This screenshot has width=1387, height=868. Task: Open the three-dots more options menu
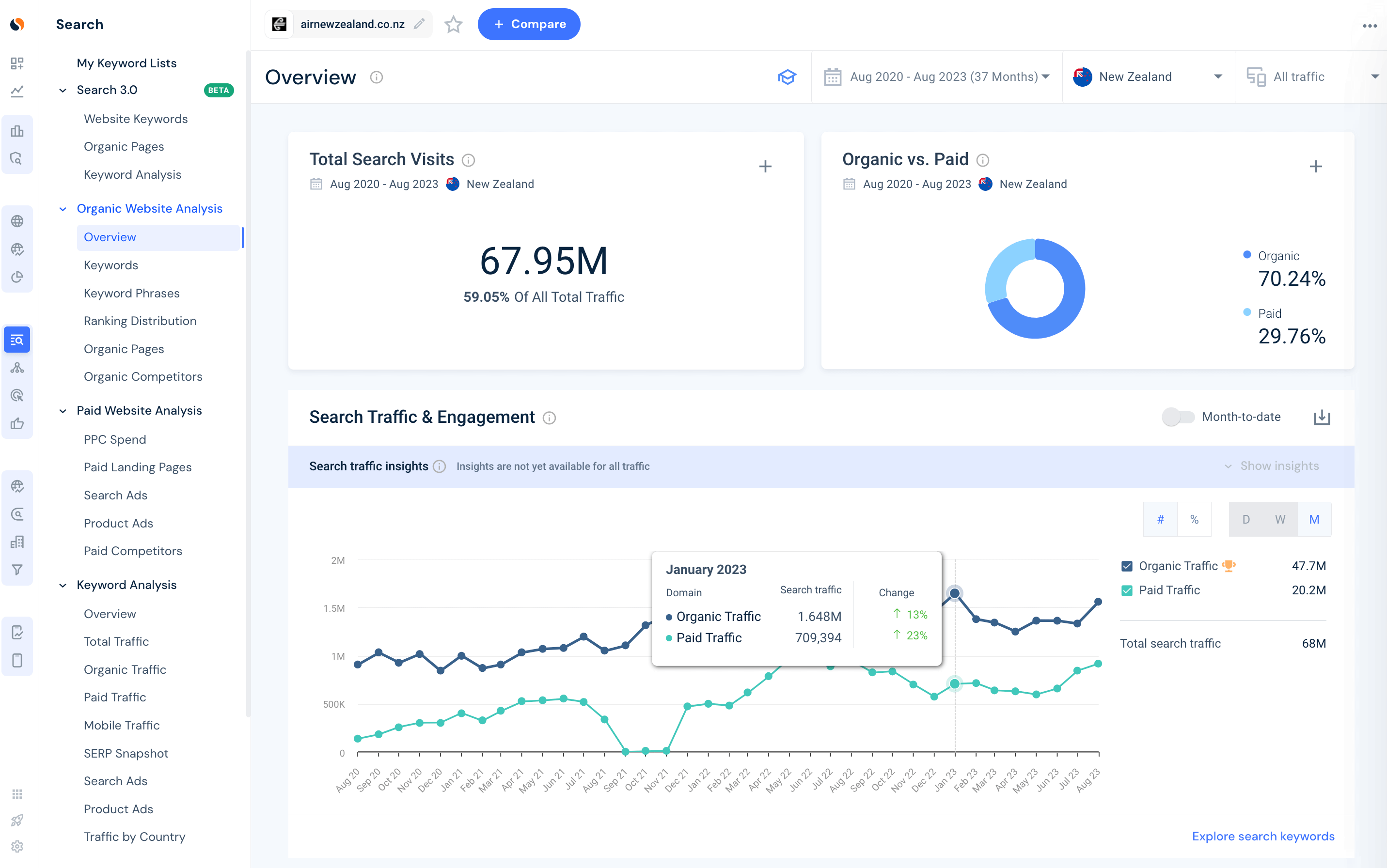tap(1369, 25)
